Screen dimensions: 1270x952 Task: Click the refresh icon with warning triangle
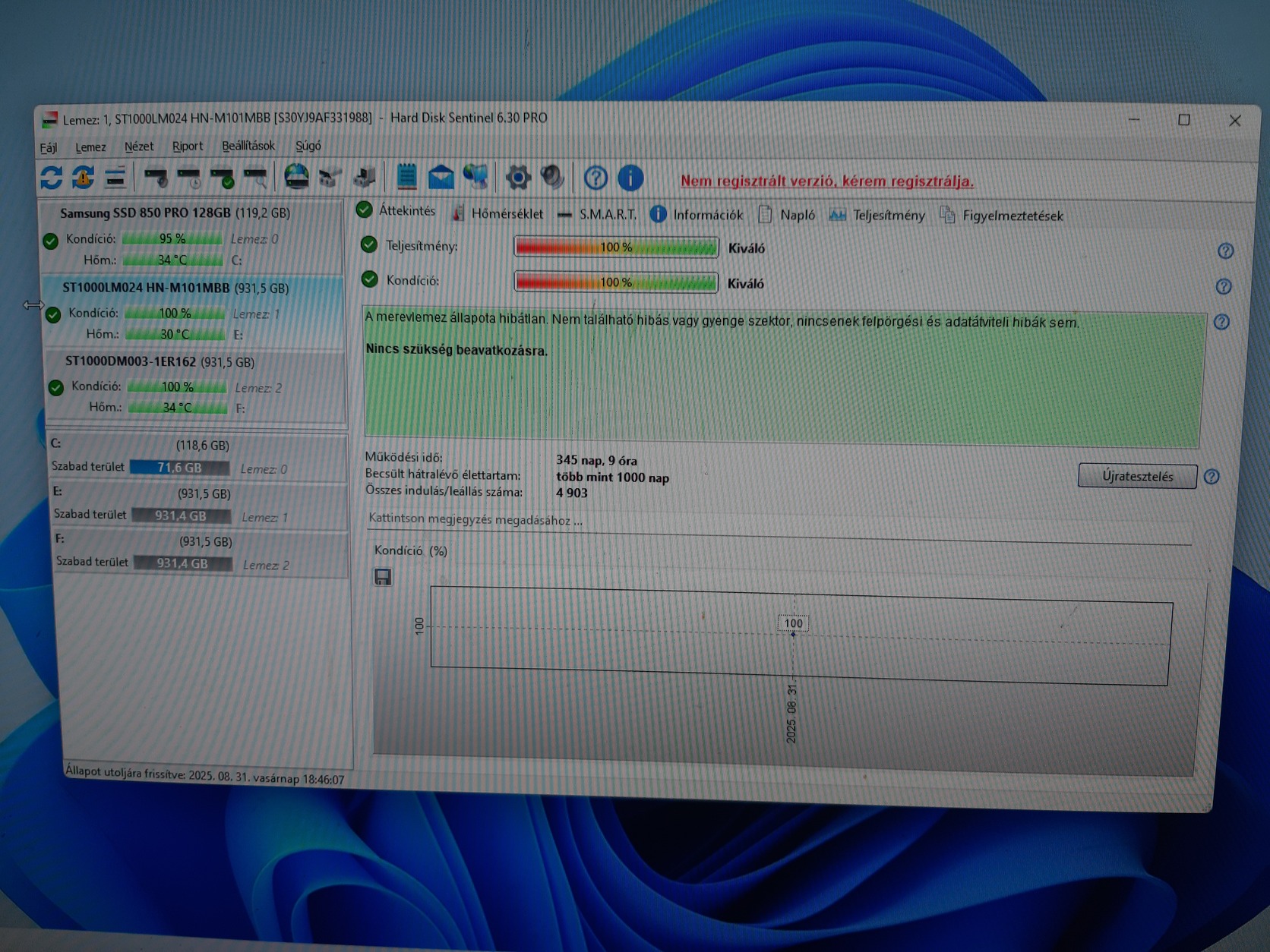click(x=83, y=177)
